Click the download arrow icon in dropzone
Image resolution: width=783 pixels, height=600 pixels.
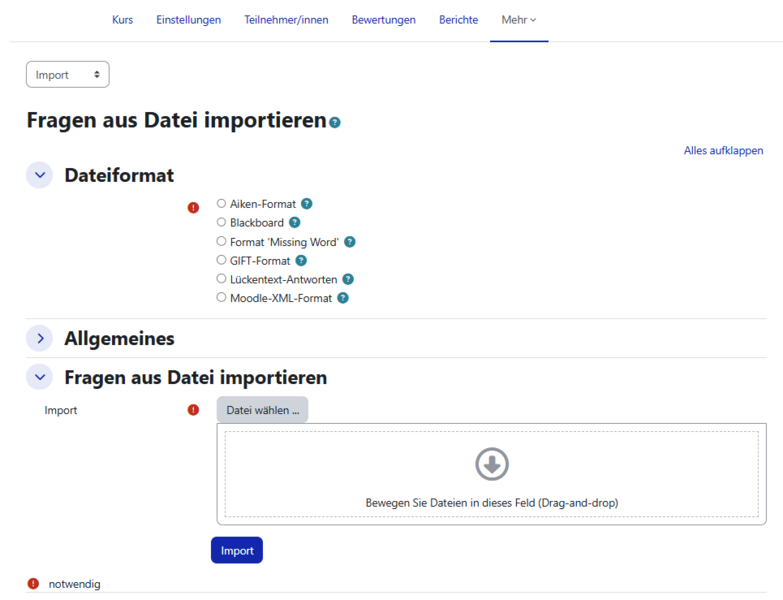point(491,464)
